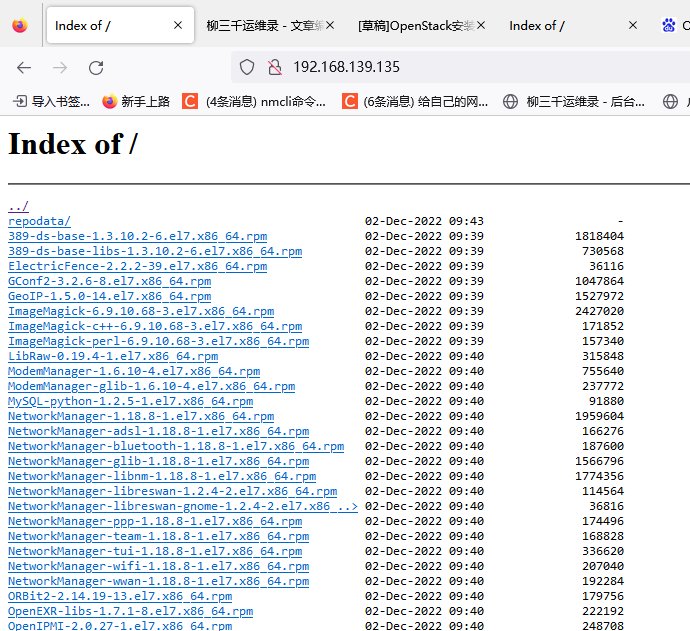Click the address bar showing 192.168.139.135
Screen dimensions: 690x631
pos(450,68)
